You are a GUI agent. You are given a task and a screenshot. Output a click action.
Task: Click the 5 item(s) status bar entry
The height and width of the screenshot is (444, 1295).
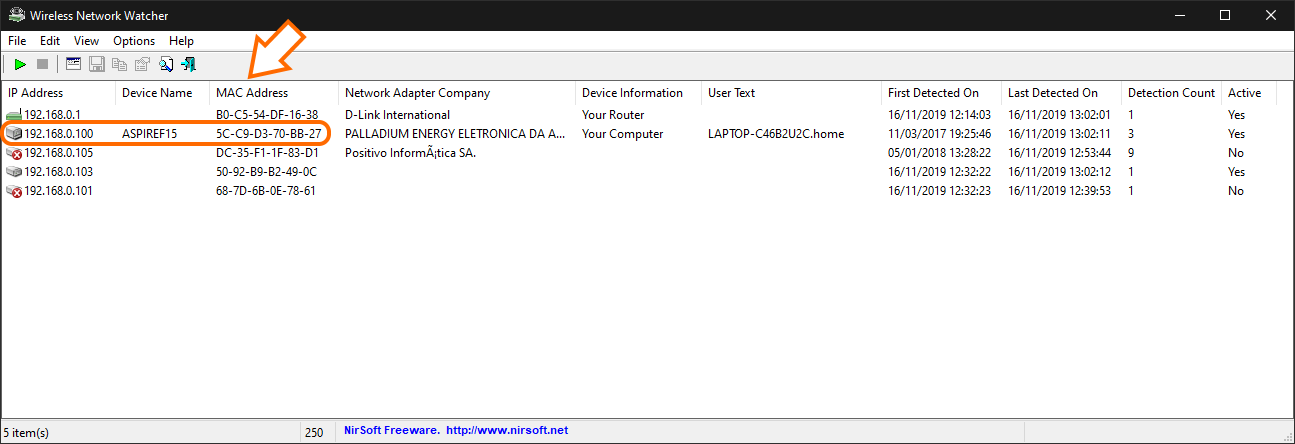(27, 432)
